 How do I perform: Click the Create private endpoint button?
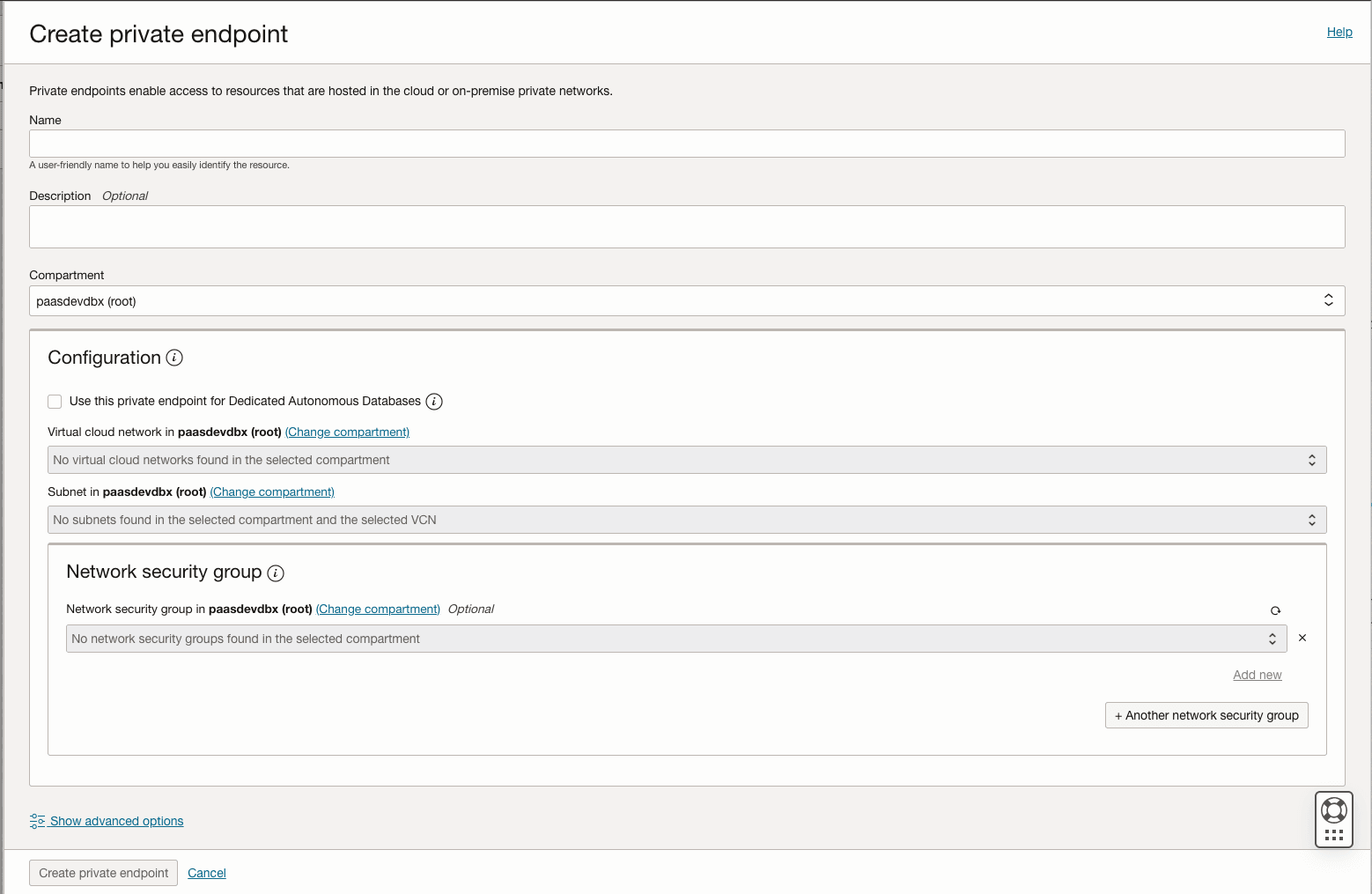tap(103, 873)
